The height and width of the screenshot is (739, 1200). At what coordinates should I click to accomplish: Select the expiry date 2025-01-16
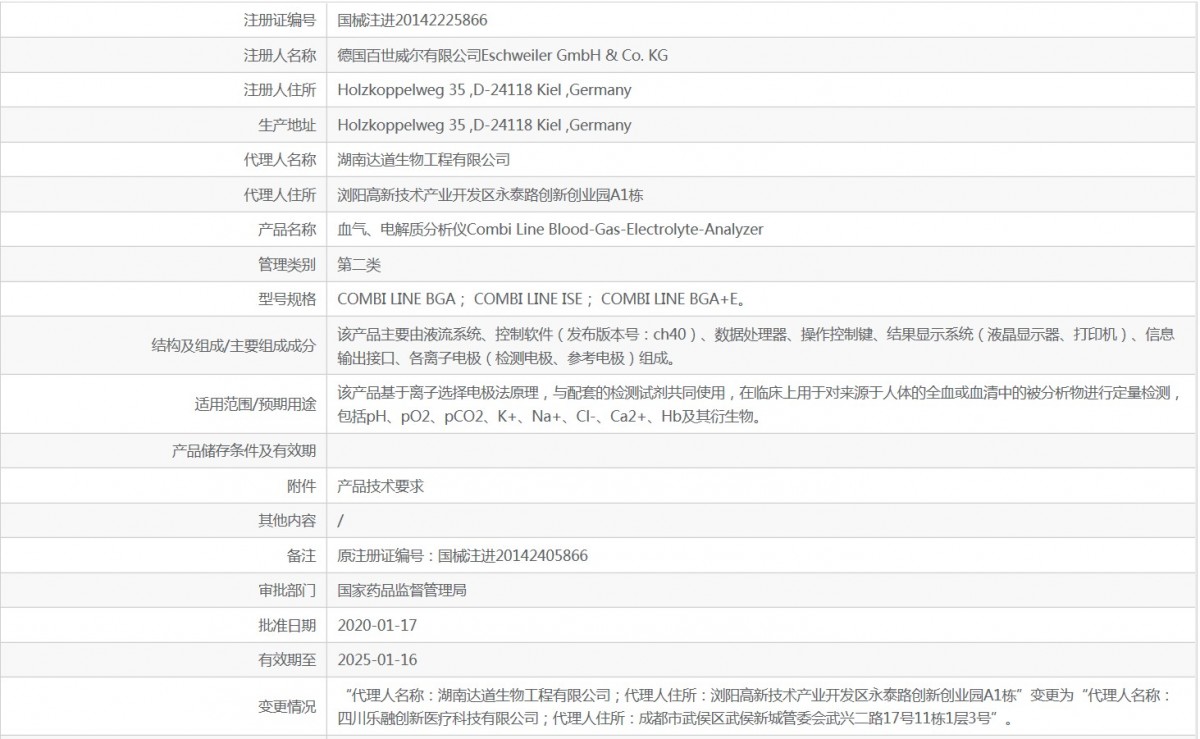377,660
